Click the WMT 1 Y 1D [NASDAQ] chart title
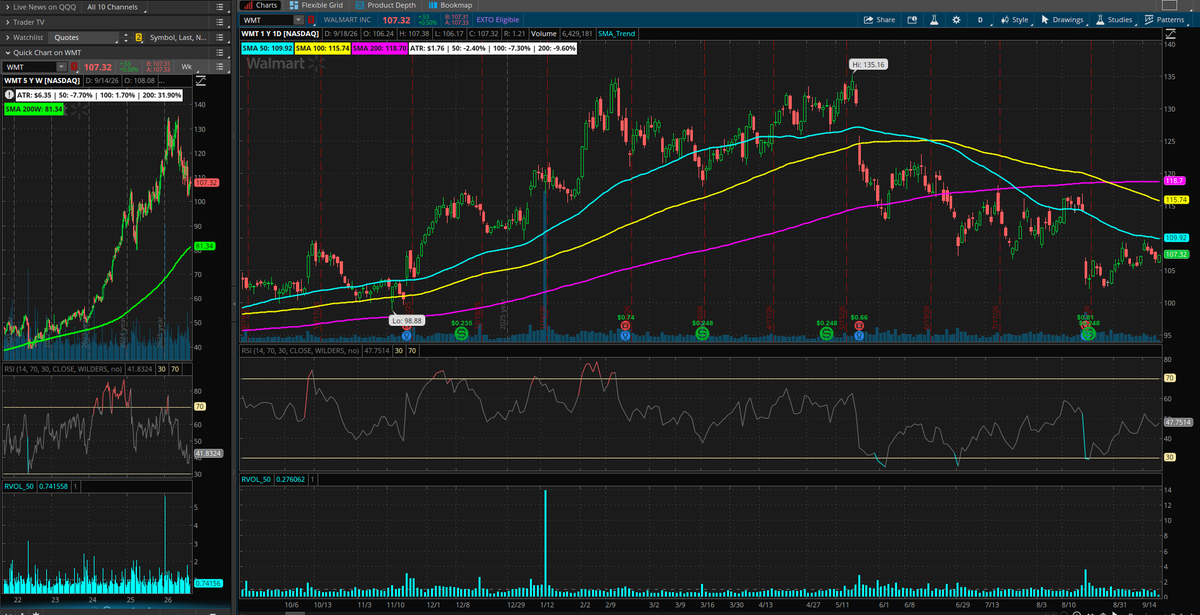The image size is (1200, 615). coord(280,34)
